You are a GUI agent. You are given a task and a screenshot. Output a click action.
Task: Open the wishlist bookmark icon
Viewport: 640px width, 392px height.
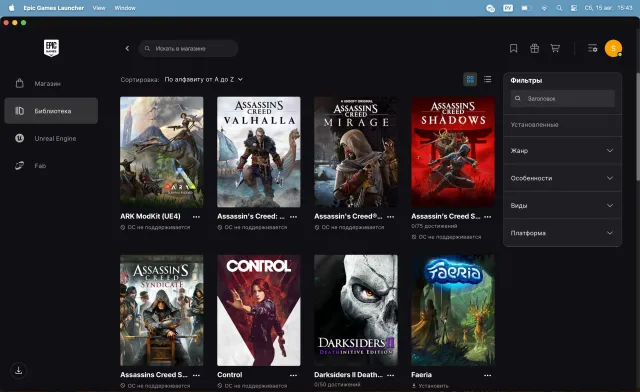click(x=513, y=48)
